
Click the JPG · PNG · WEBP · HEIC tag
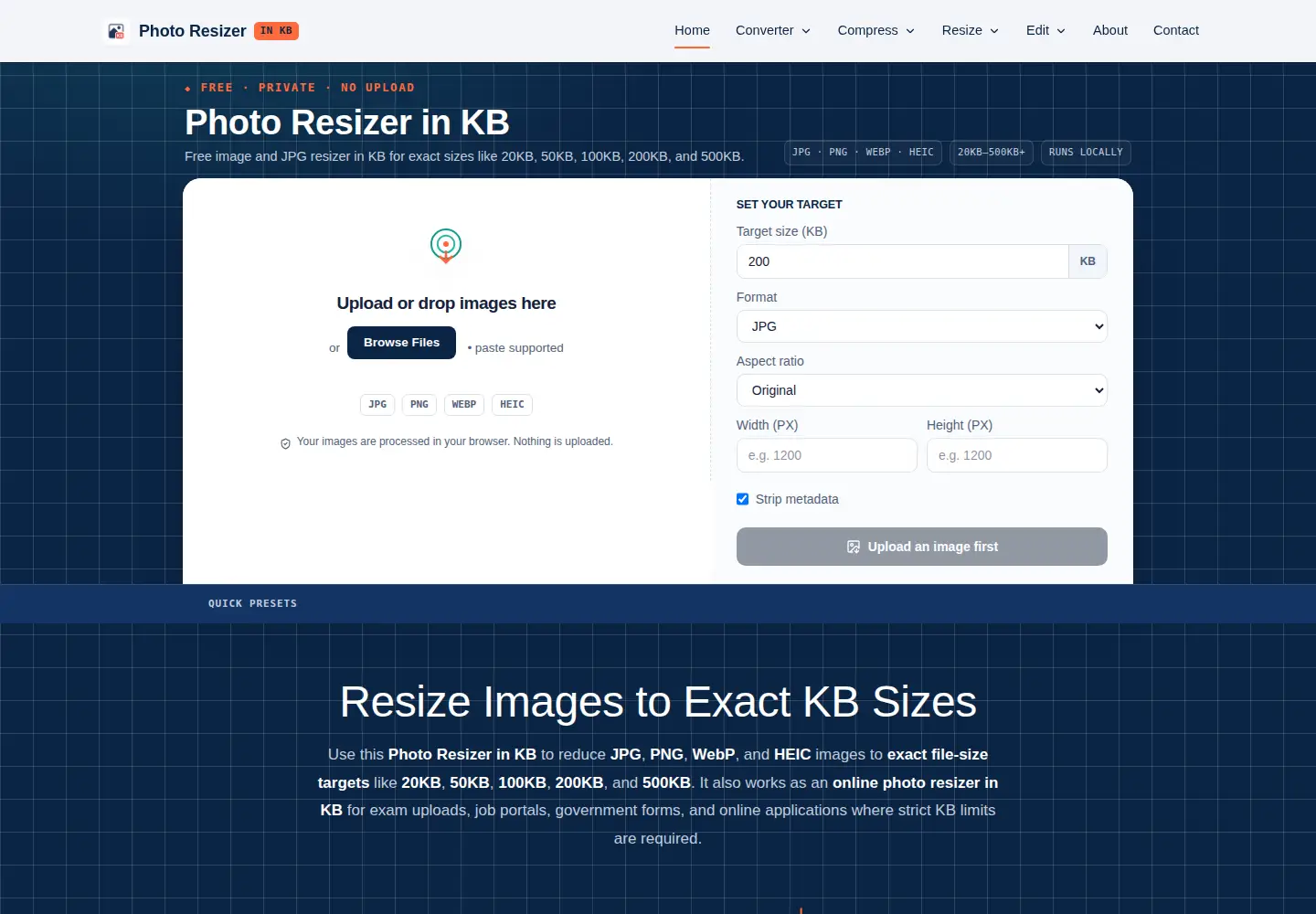click(x=863, y=153)
